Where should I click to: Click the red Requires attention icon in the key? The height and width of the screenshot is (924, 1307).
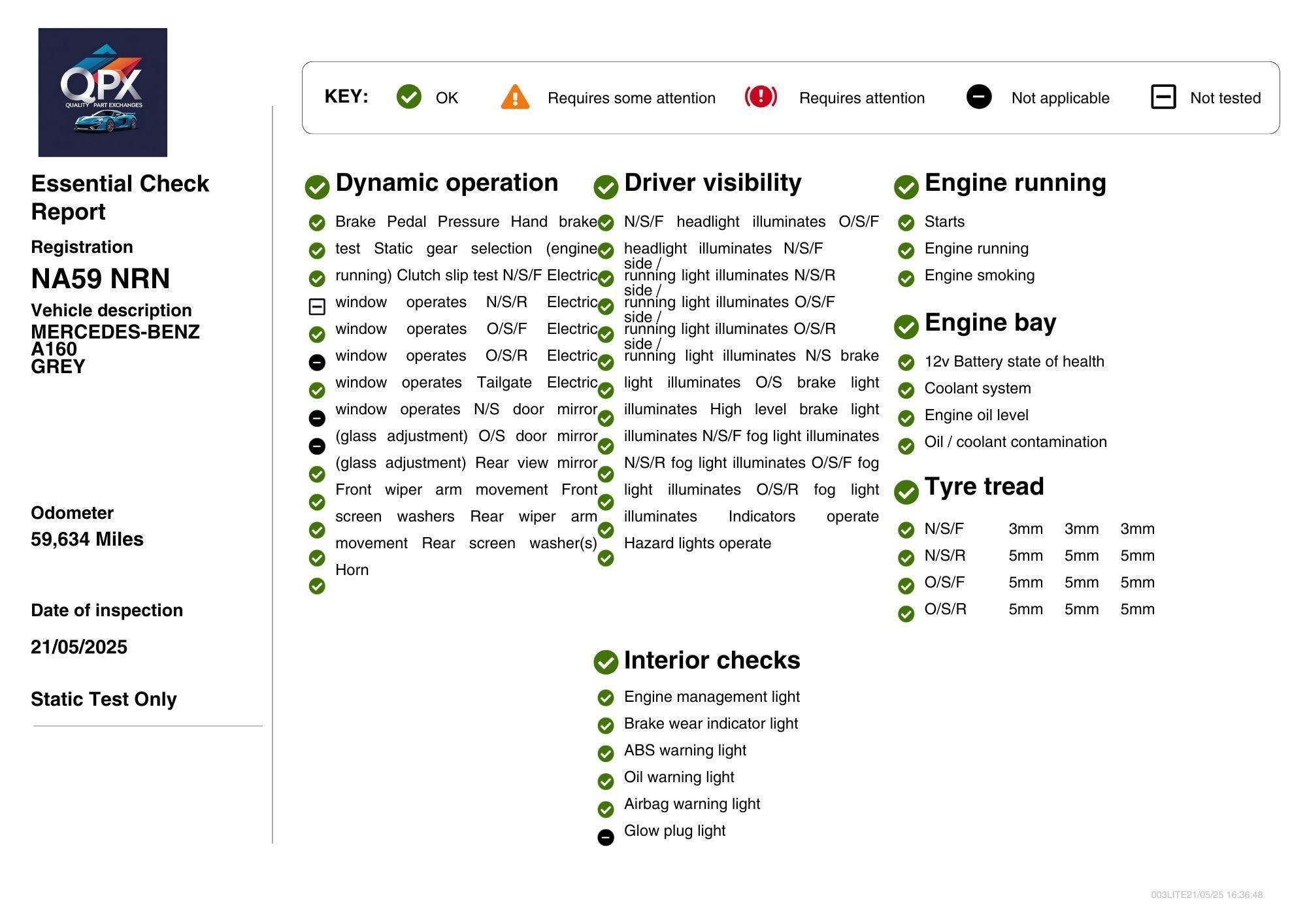coord(761,97)
